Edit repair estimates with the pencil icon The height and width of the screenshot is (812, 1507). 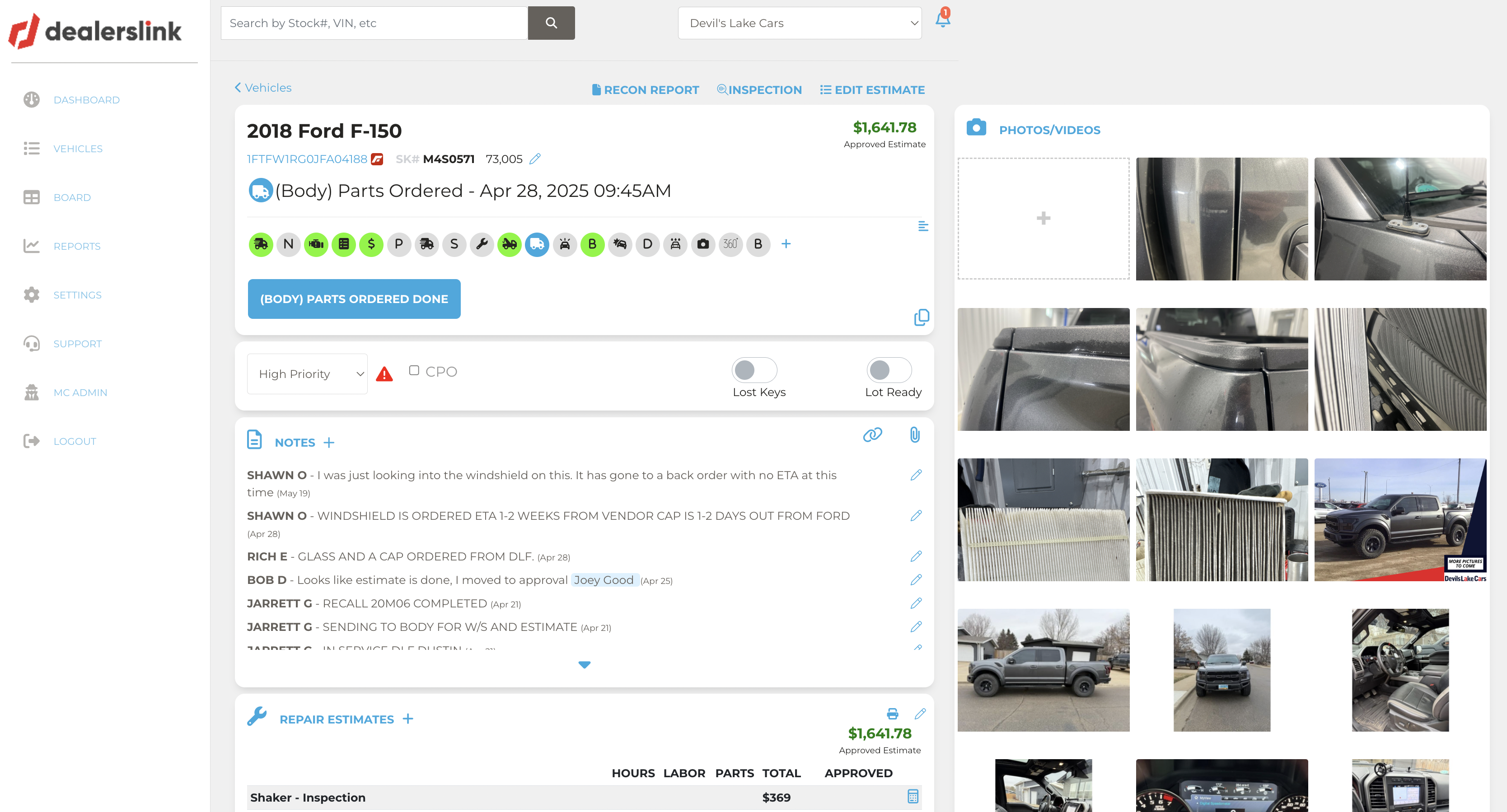pyautogui.click(x=920, y=714)
